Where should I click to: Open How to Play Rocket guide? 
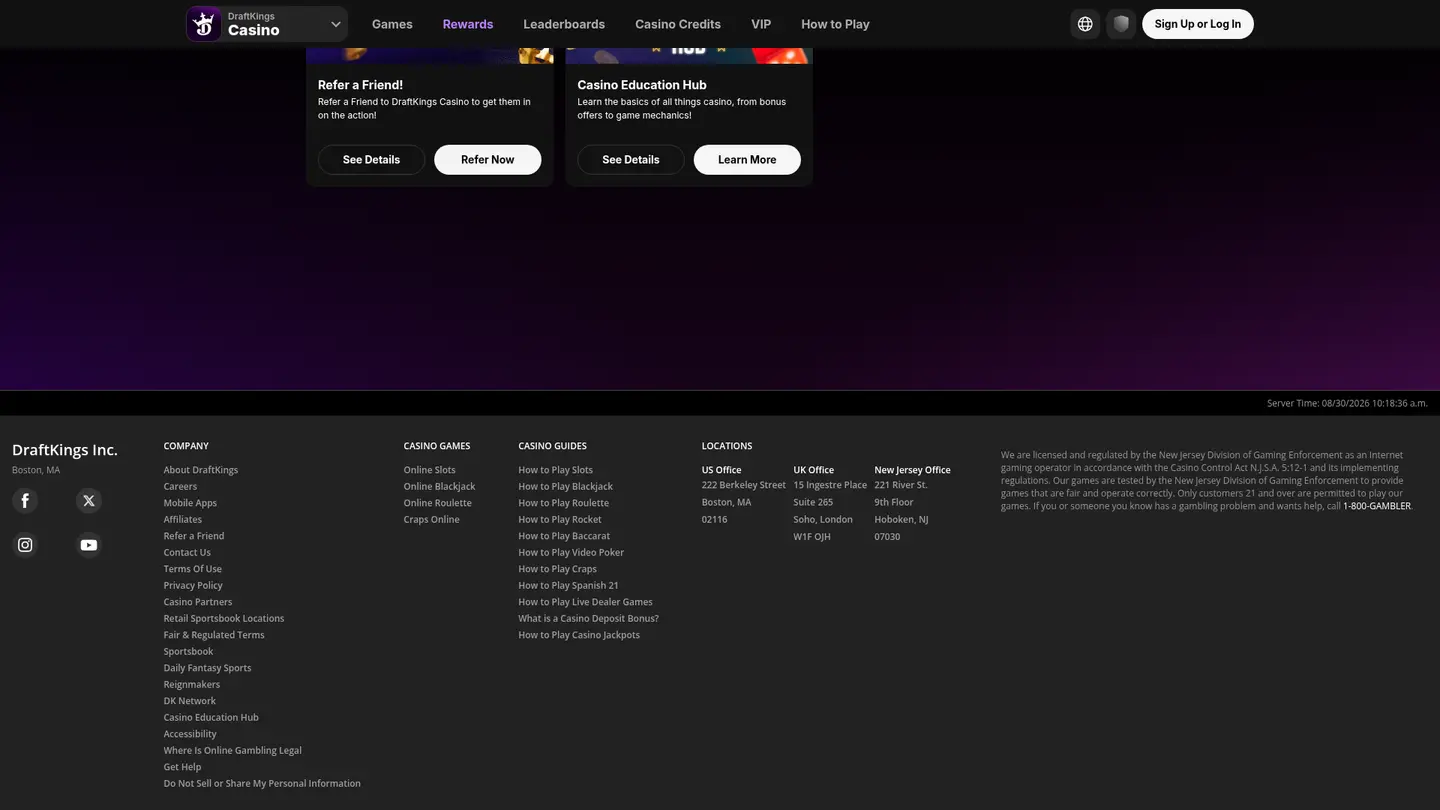click(560, 520)
